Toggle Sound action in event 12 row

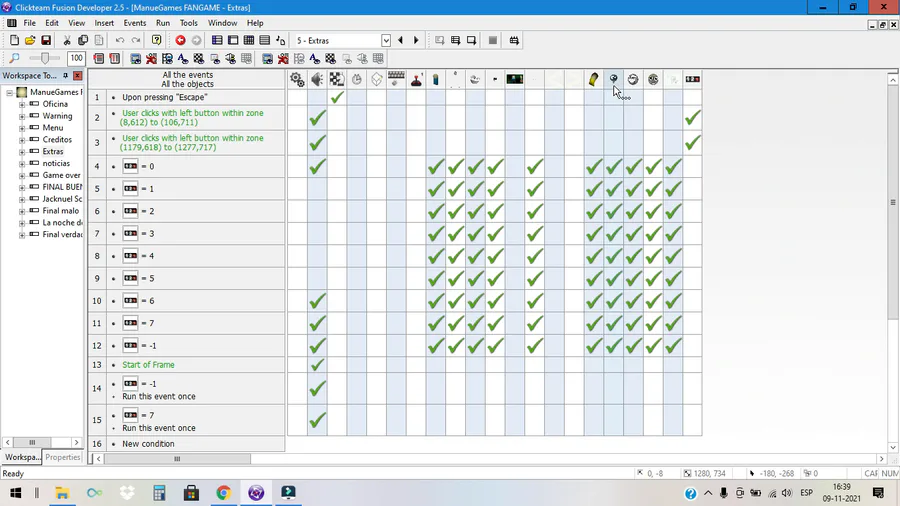click(x=317, y=345)
